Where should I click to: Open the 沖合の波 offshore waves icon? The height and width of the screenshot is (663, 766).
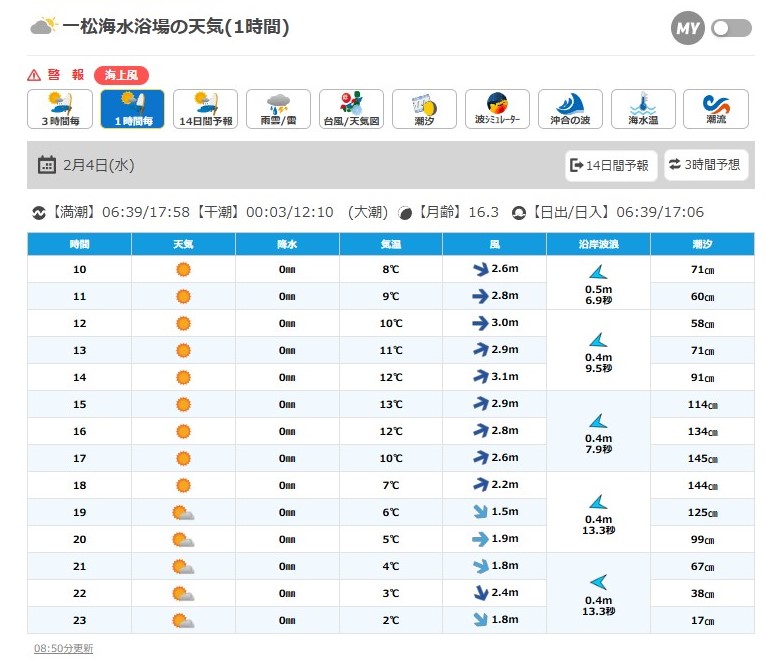coord(570,109)
